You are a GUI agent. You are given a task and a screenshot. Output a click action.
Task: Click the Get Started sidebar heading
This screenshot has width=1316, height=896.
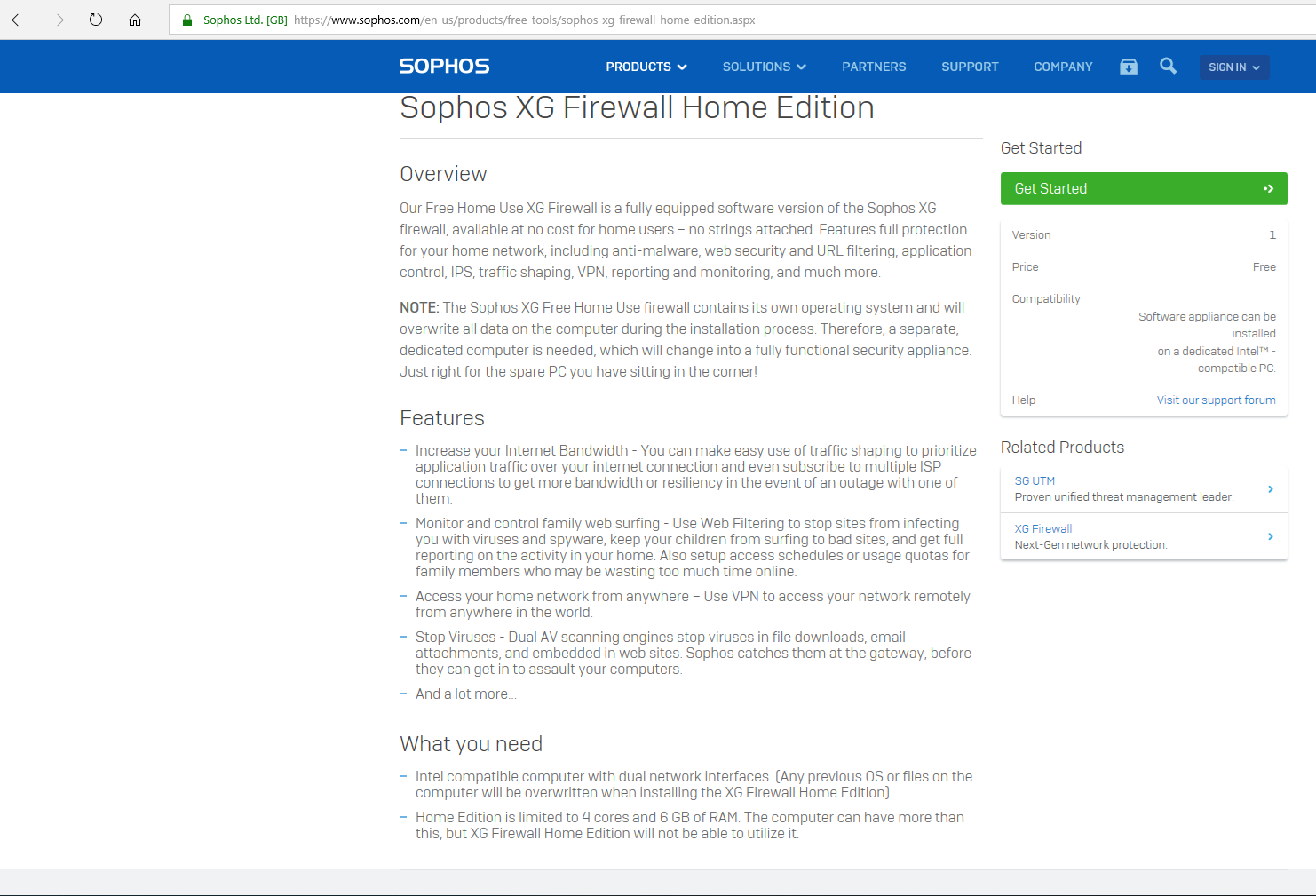tap(1041, 148)
